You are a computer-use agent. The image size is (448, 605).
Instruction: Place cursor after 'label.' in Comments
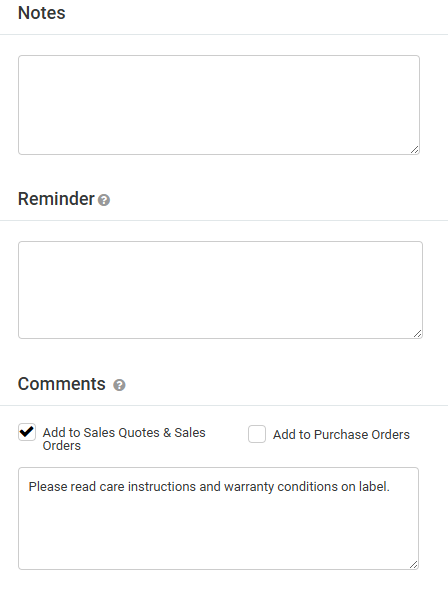(x=390, y=487)
